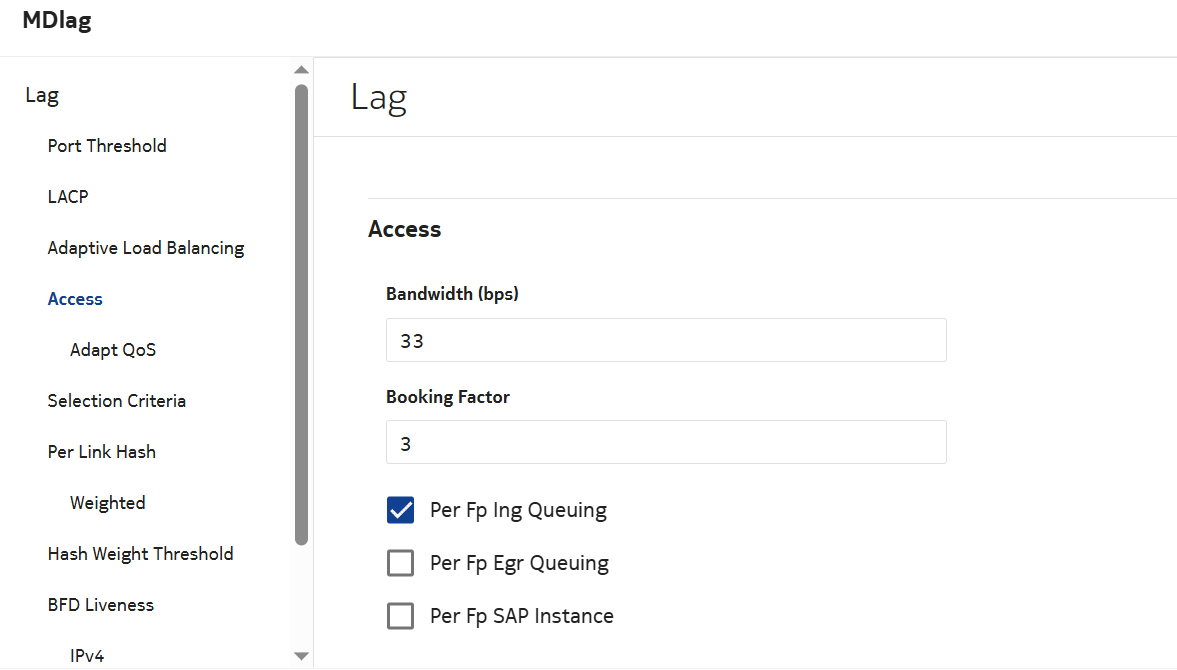Screen dimensions: 1177x670
Task: Click the Bandwidth (bps) input field
Action: coord(665,340)
